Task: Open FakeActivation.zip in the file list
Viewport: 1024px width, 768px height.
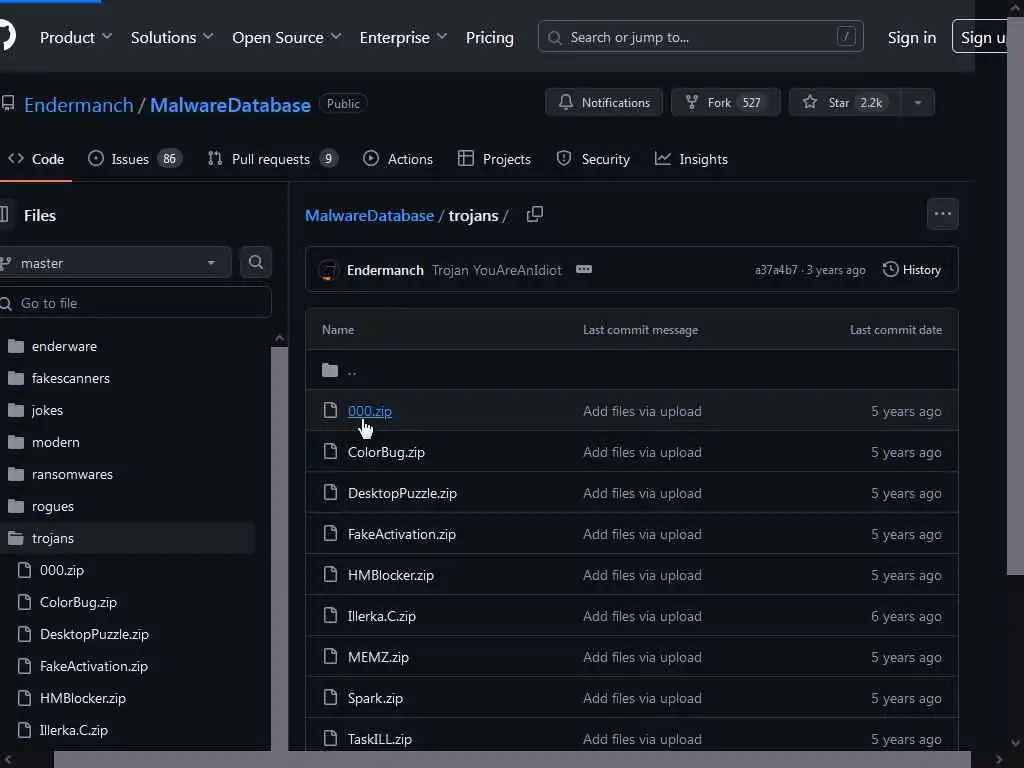Action: [x=402, y=534]
